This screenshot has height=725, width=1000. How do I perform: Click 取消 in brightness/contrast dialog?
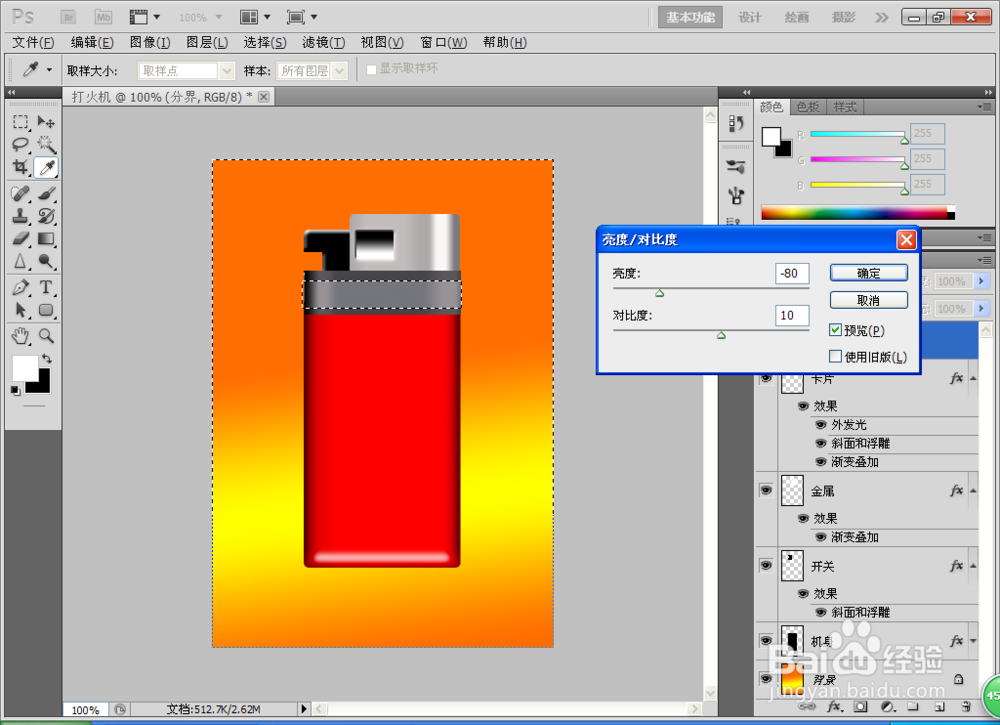(x=869, y=300)
